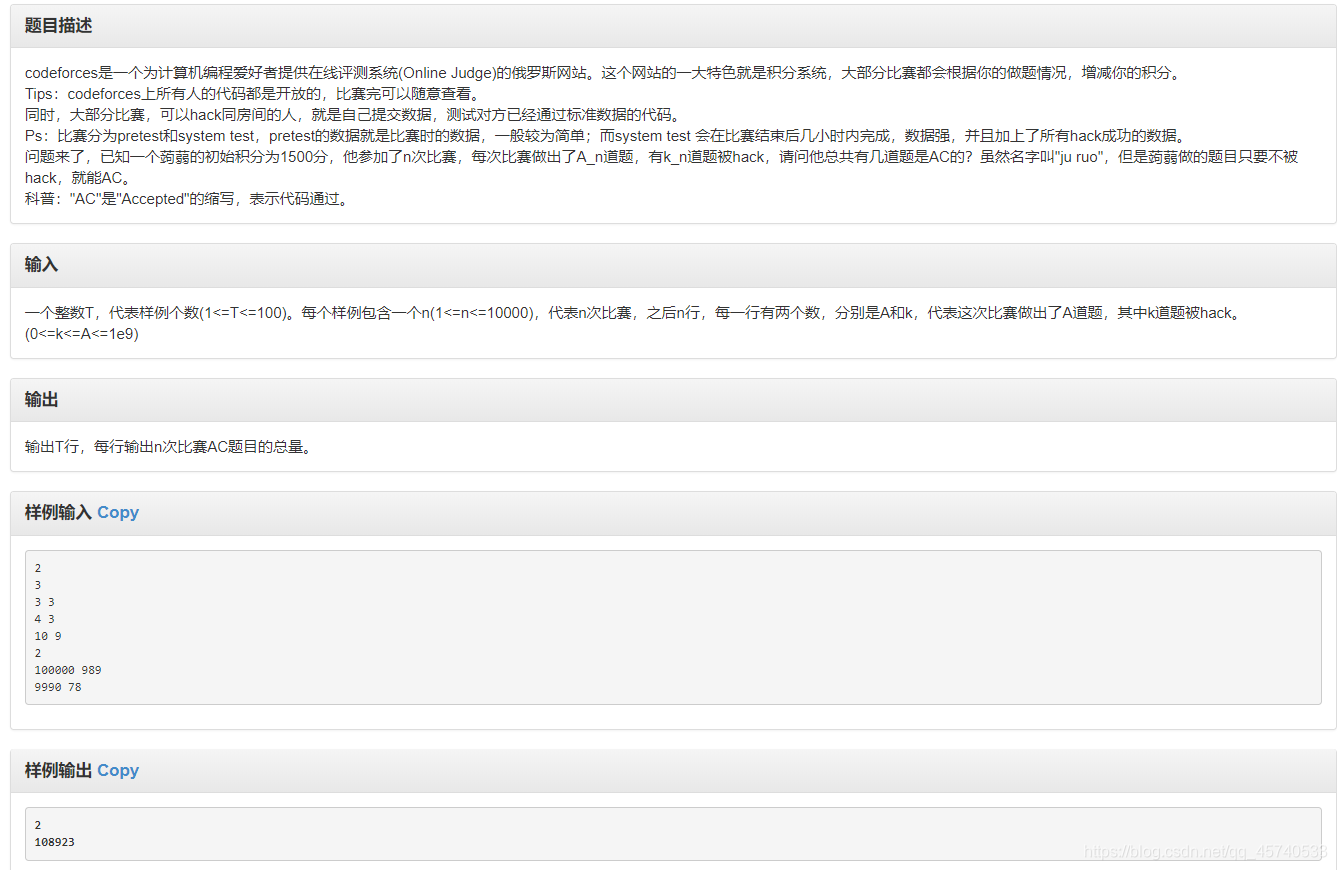Click the first line of sample input

pos(38,567)
